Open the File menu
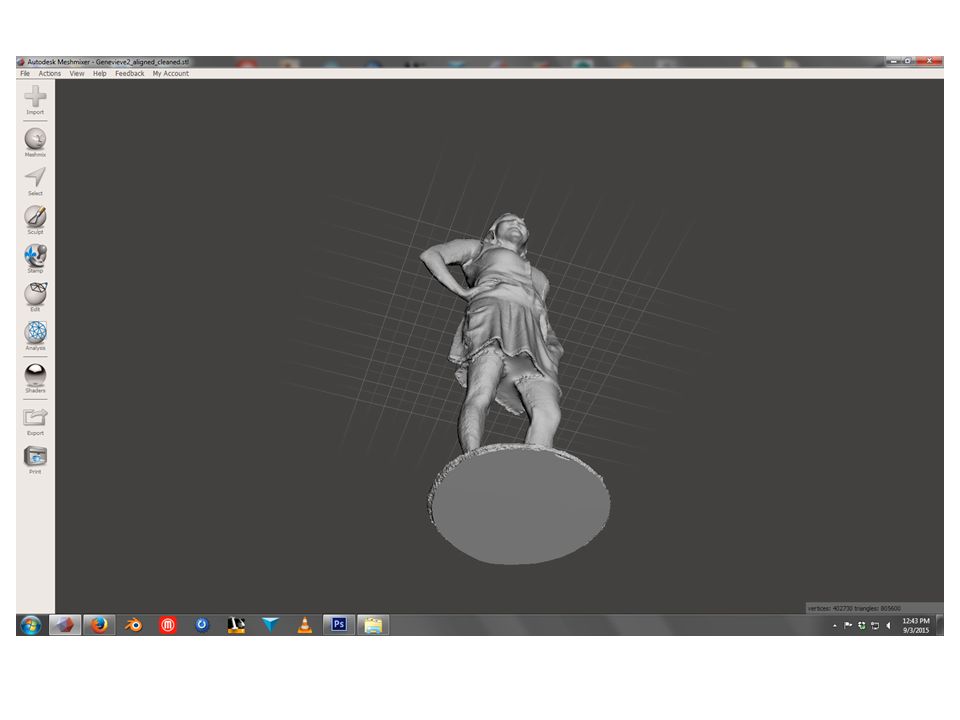960x720 pixels. [25, 73]
